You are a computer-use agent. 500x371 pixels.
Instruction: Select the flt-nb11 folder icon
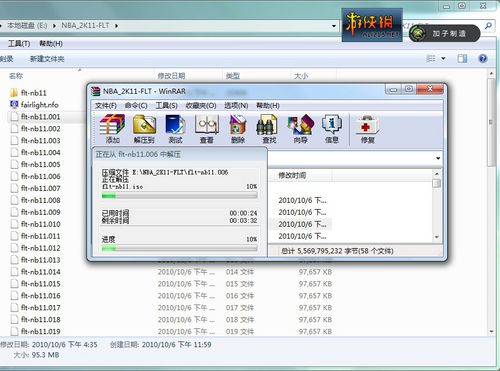click(x=14, y=93)
